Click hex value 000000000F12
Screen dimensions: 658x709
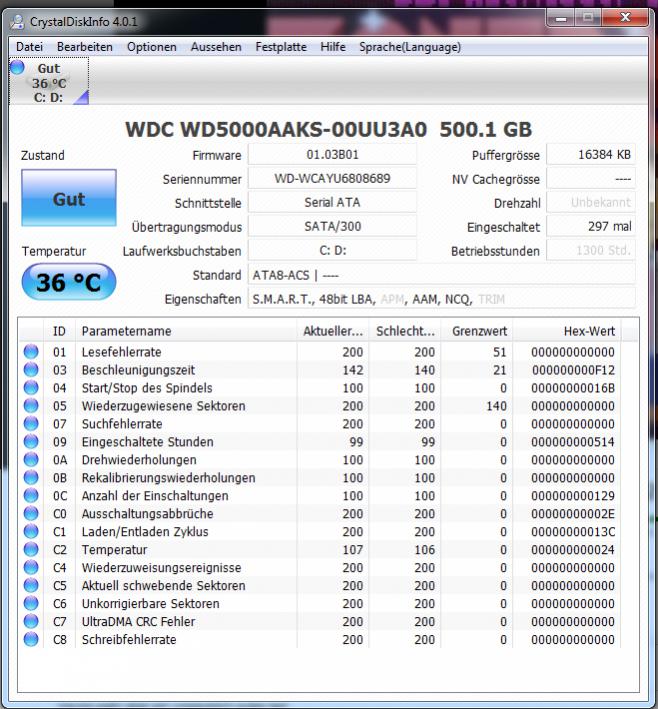pyautogui.click(x=573, y=370)
